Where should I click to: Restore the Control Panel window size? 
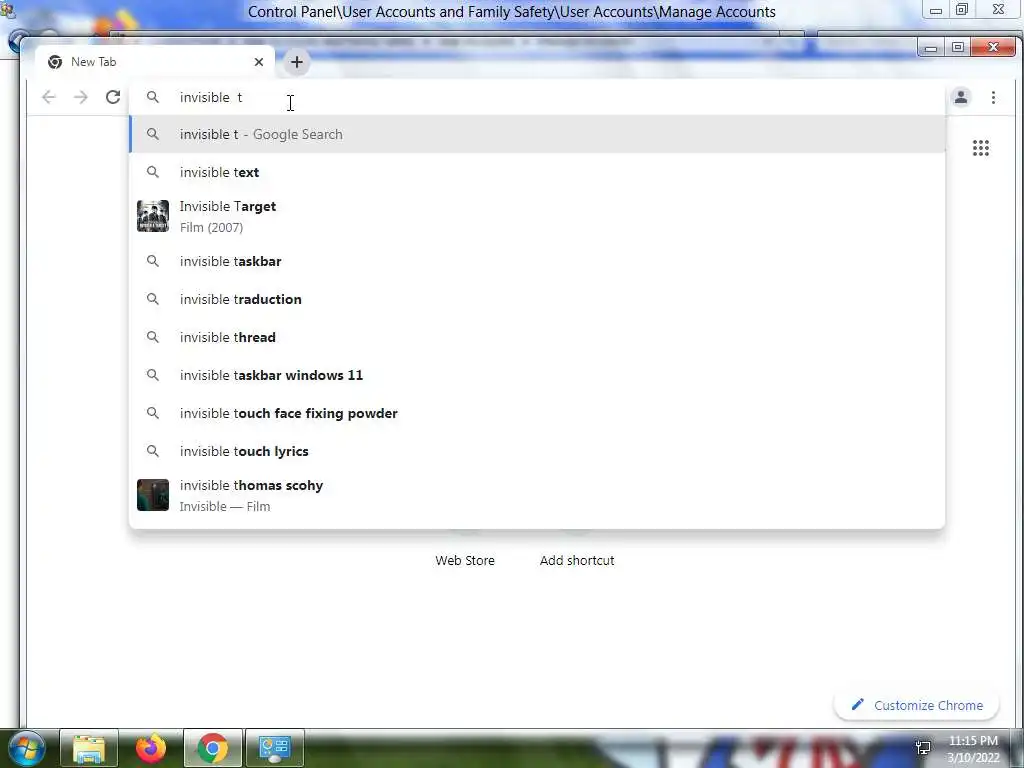point(962,10)
